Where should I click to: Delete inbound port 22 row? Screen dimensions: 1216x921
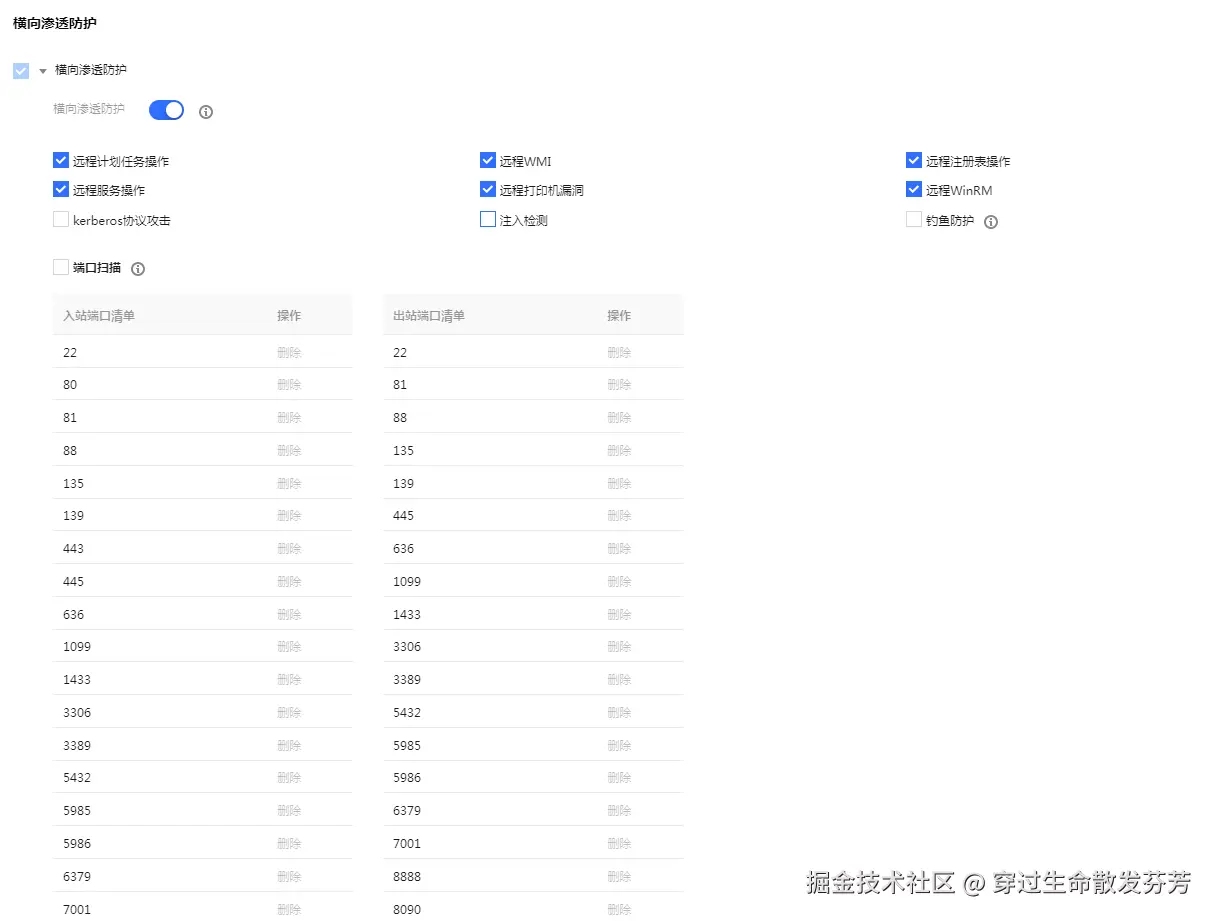[x=289, y=352]
